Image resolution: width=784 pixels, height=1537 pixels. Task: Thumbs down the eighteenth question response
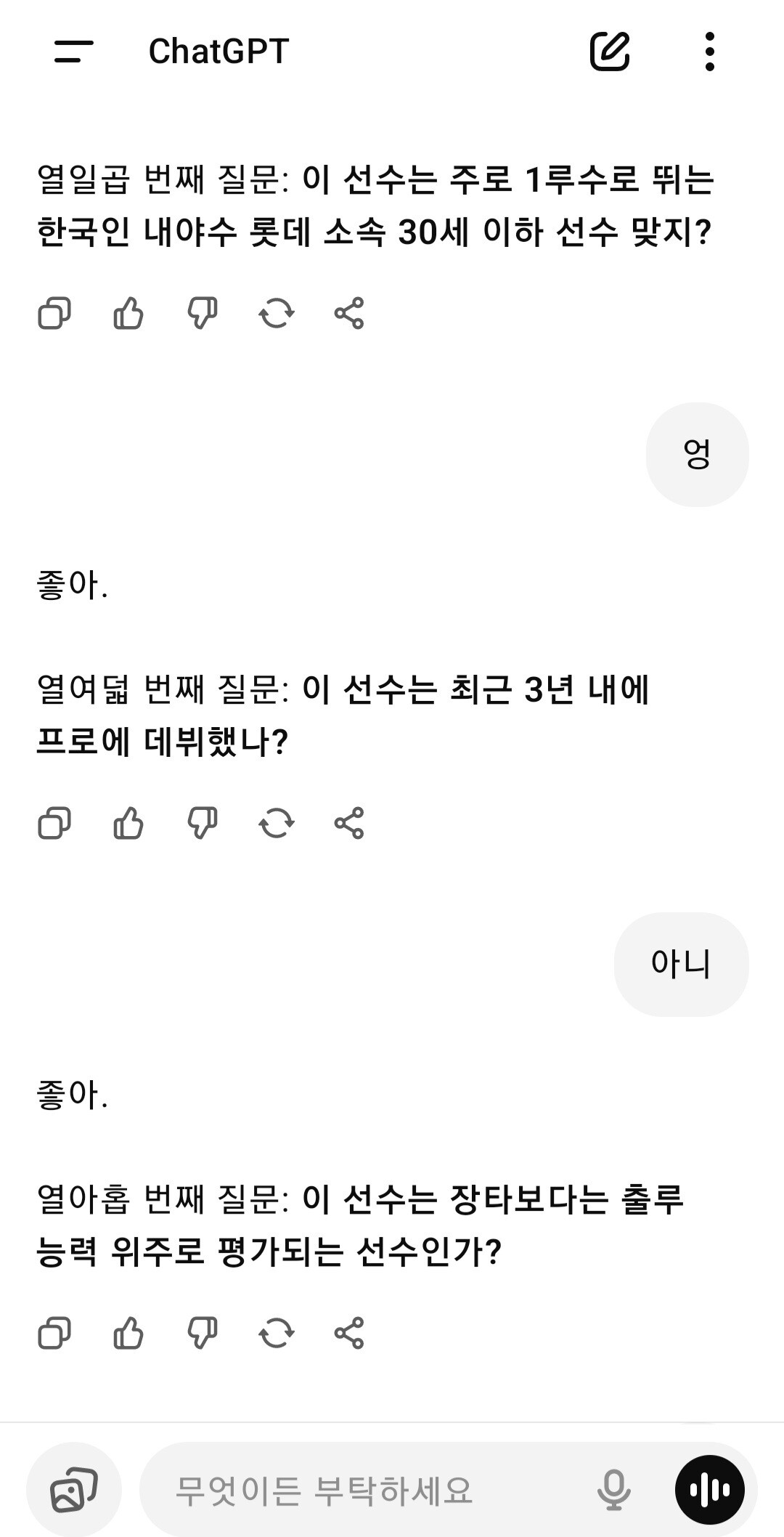203,824
